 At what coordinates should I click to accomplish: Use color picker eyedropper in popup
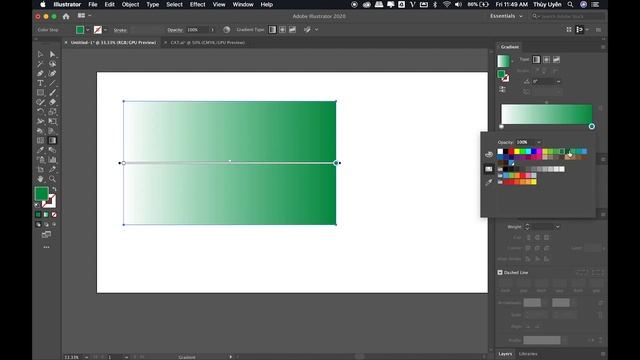(x=489, y=182)
